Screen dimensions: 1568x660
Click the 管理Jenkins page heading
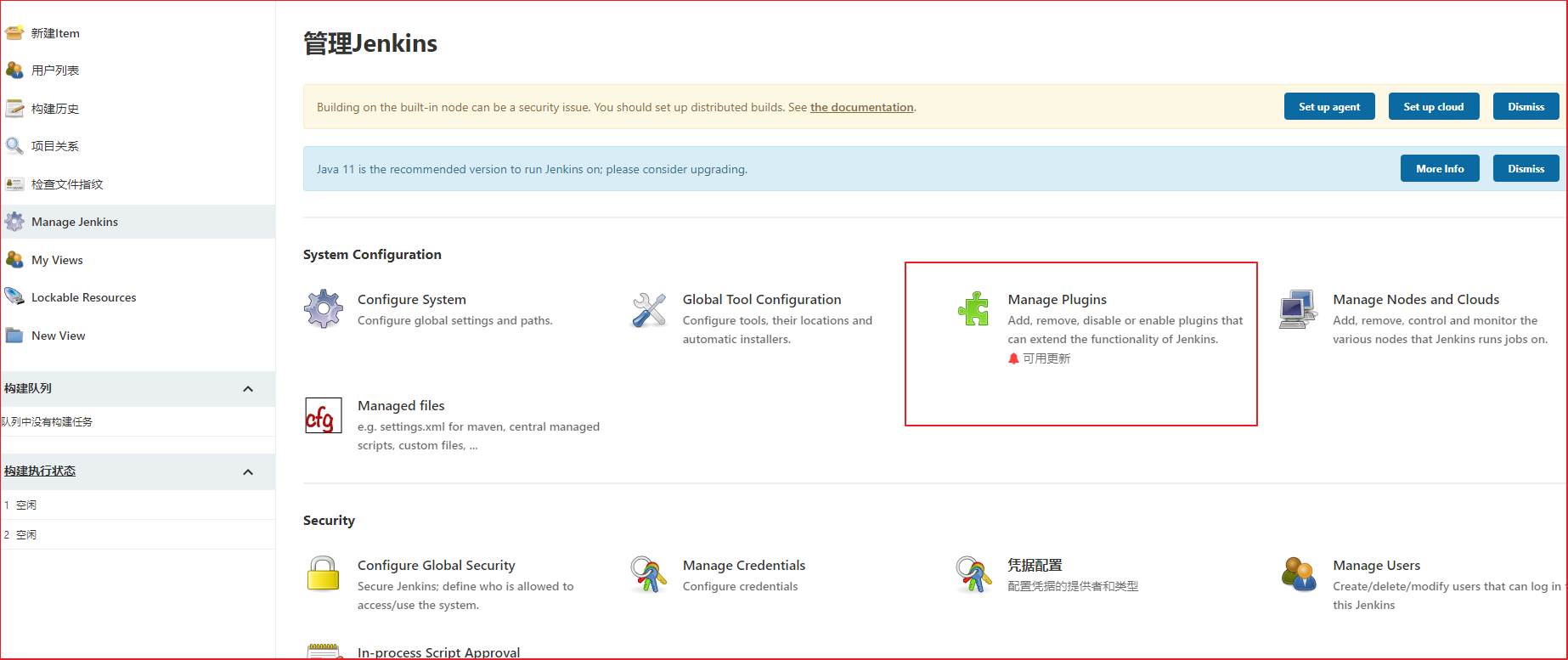point(370,43)
